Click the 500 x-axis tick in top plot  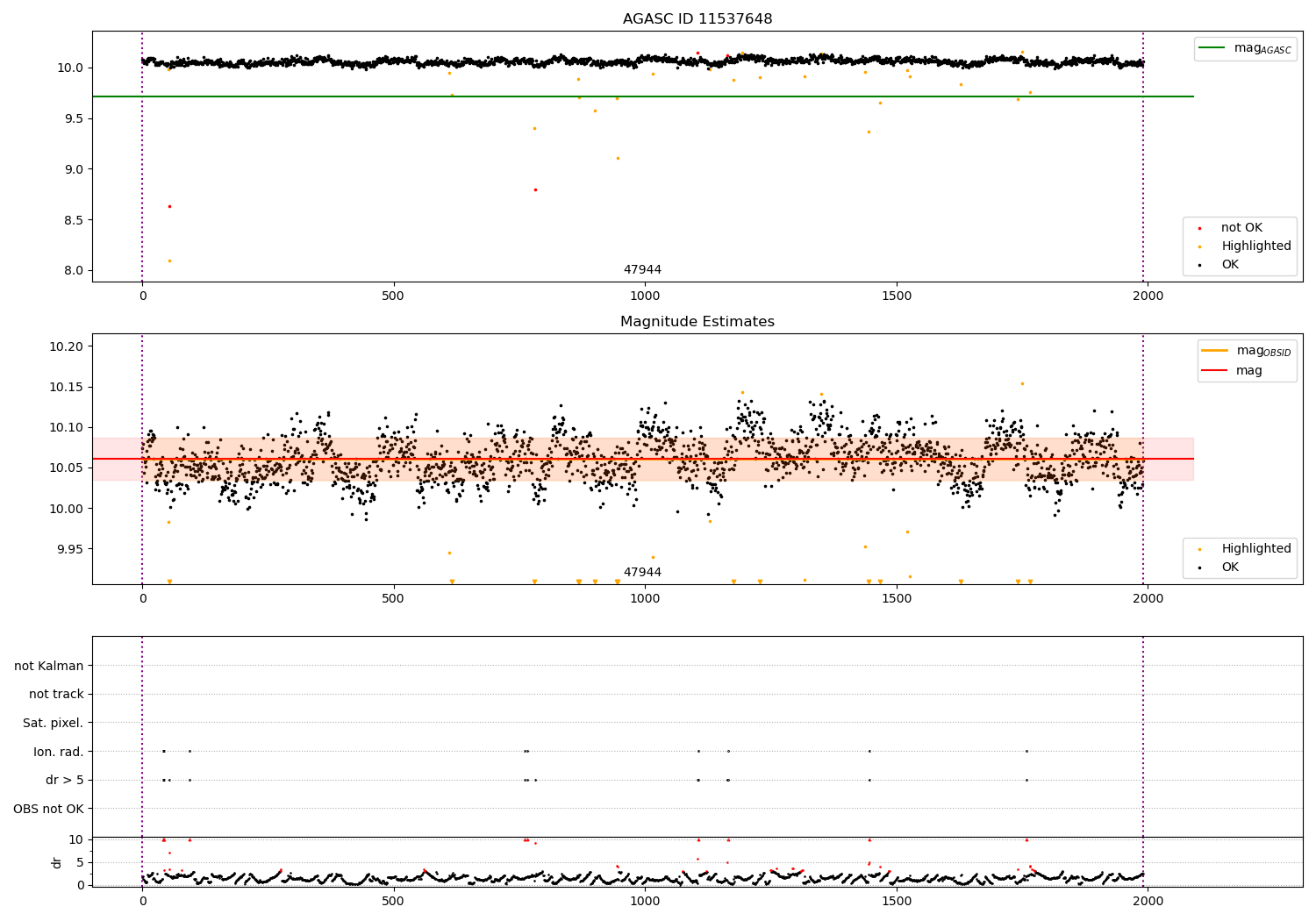click(x=393, y=296)
